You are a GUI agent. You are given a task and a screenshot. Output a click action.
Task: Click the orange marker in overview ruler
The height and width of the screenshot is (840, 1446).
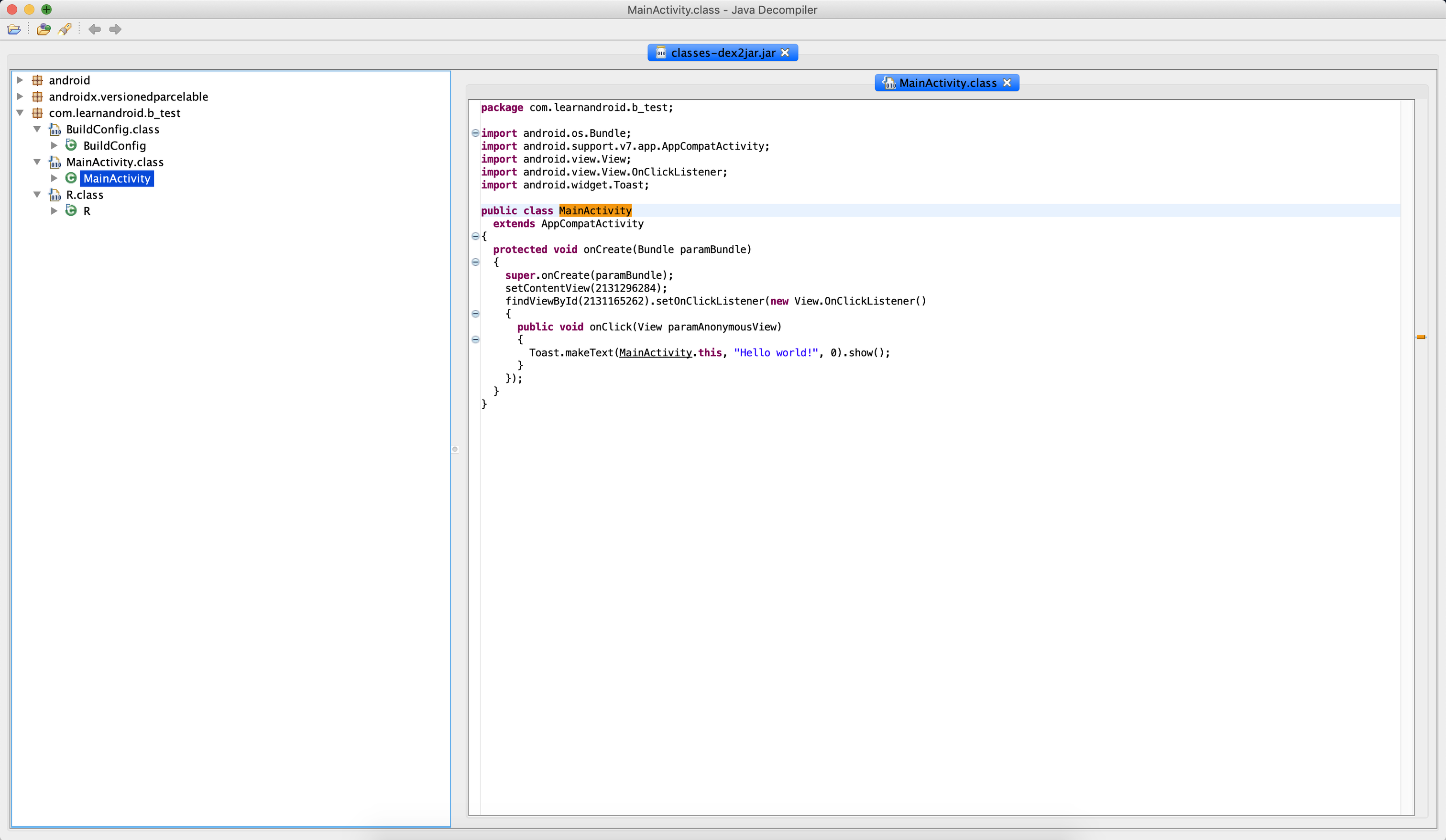[1421, 337]
